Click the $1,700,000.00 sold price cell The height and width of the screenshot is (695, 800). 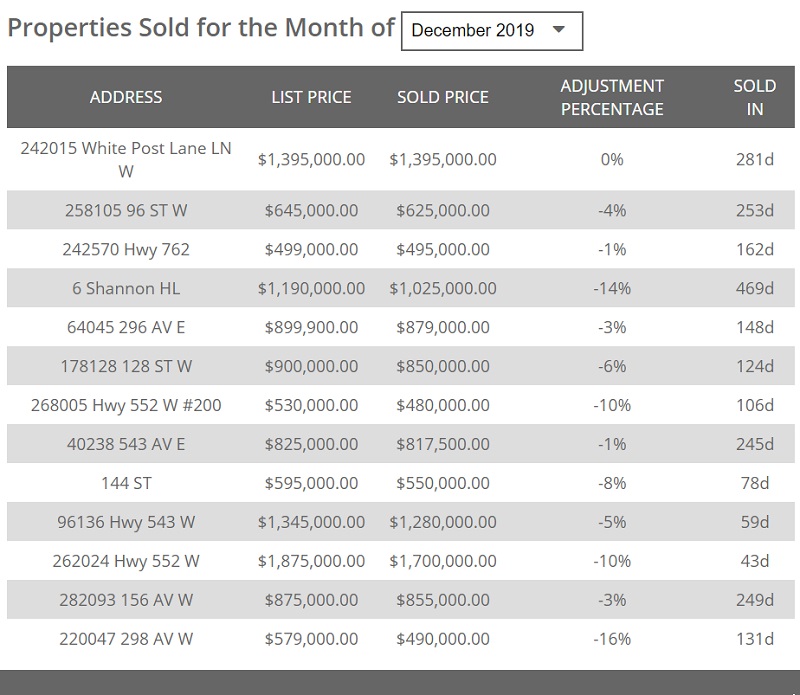pos(443,561)
